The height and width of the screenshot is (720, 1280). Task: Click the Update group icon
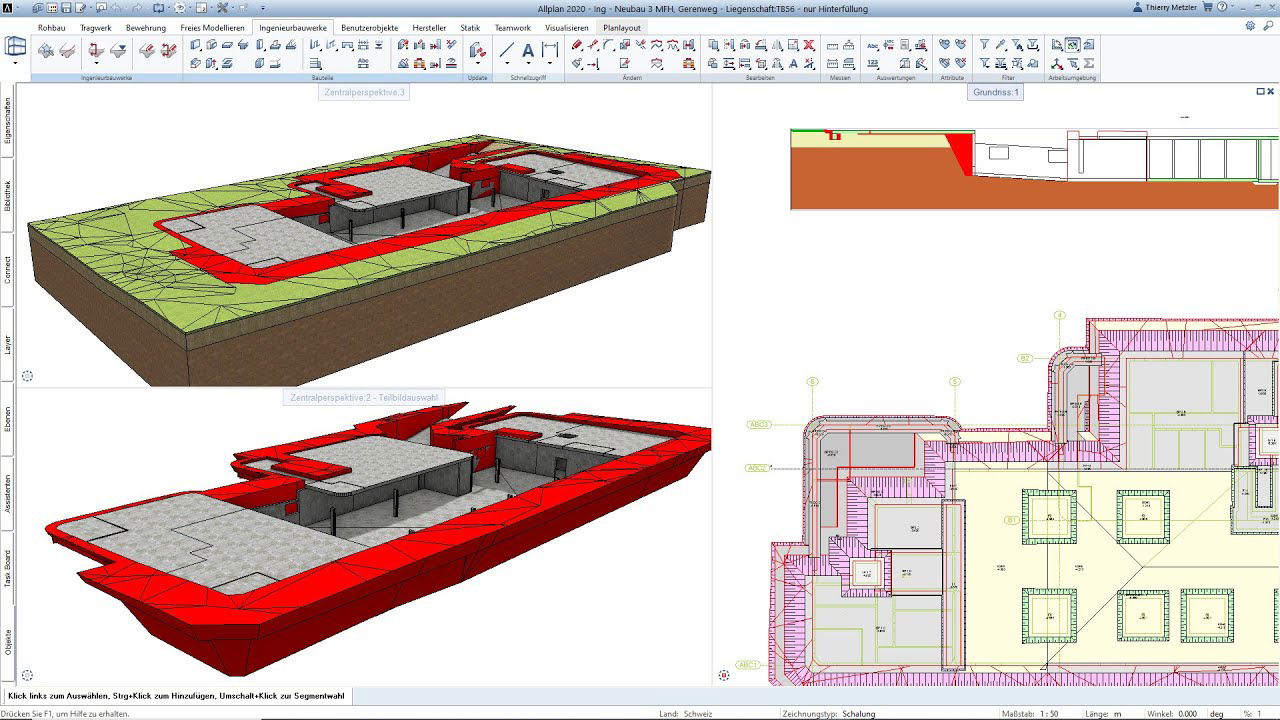tap(477, 50)
